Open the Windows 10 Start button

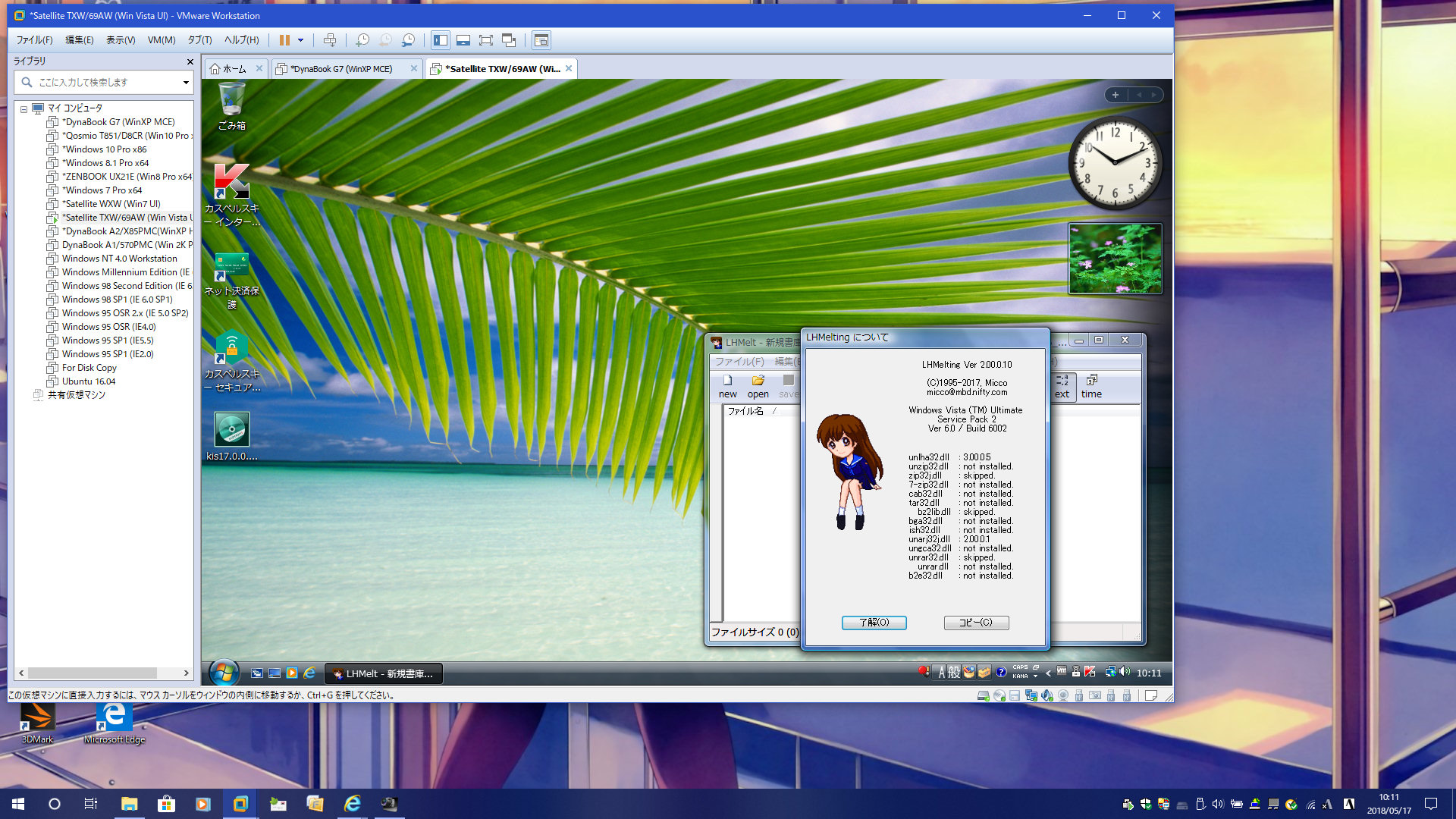[x=18, y=804]
